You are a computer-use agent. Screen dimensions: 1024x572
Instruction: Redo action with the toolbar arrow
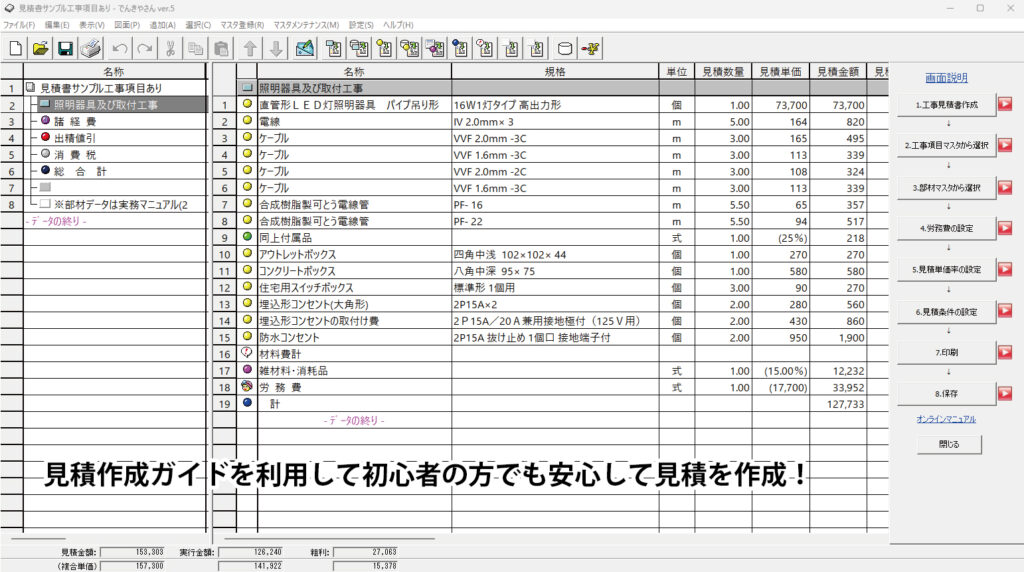(x=145, y=48)
